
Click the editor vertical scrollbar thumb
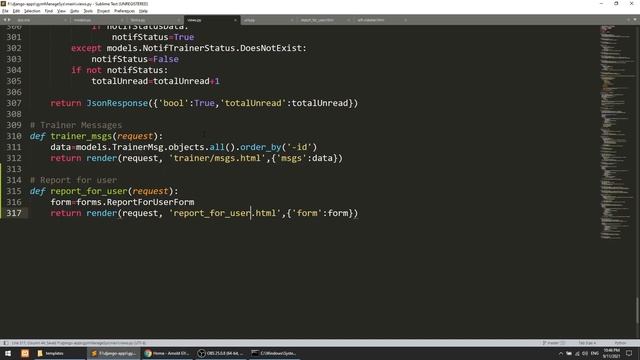pyautogui.click(x=637, y=311)
